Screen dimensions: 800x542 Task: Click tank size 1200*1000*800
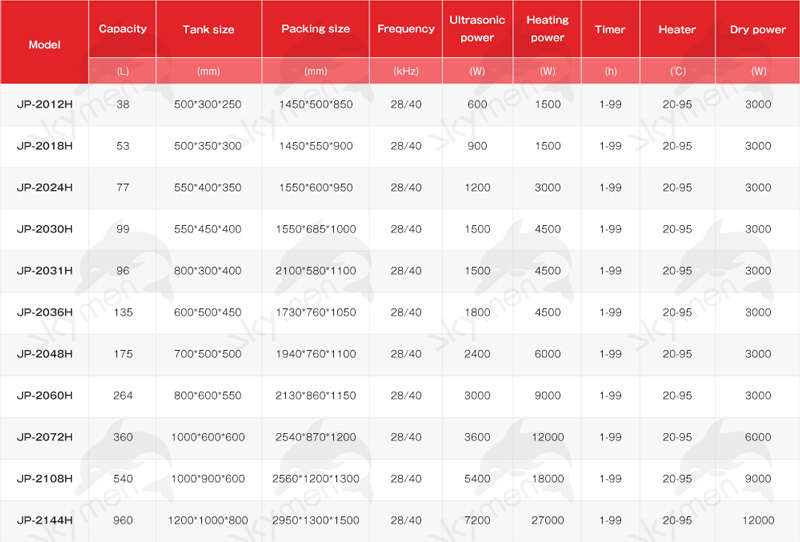(x=208, y=520)
